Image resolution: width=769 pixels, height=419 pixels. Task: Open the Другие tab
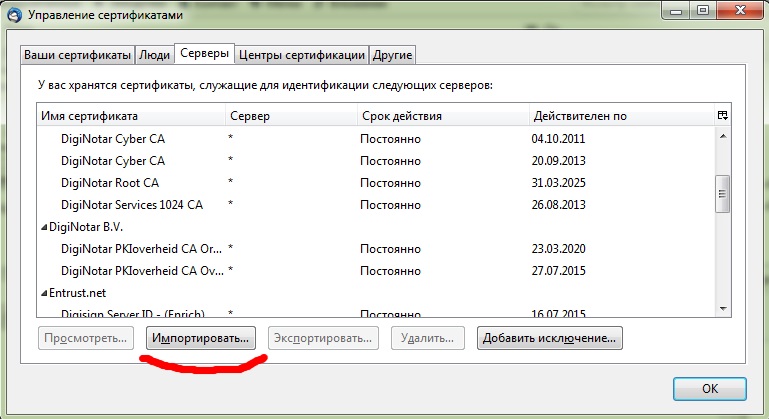(392, 55)
